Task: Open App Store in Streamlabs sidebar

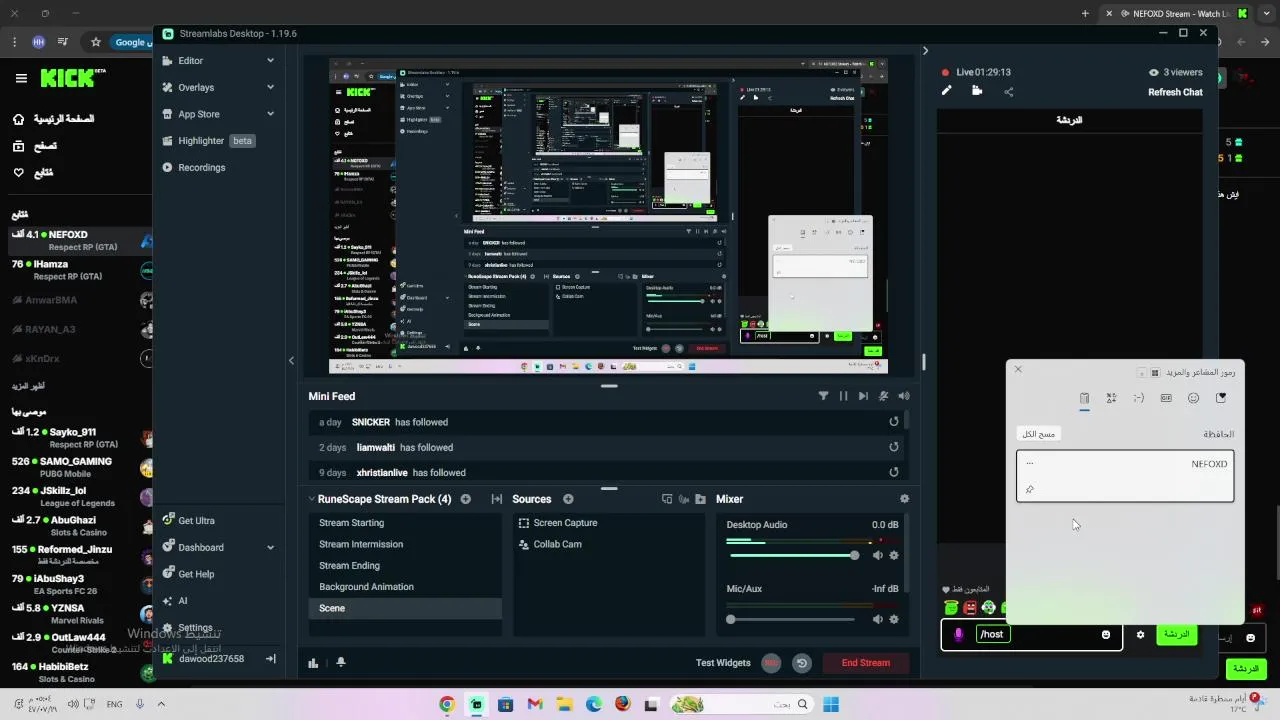Action: pos(198,114)
